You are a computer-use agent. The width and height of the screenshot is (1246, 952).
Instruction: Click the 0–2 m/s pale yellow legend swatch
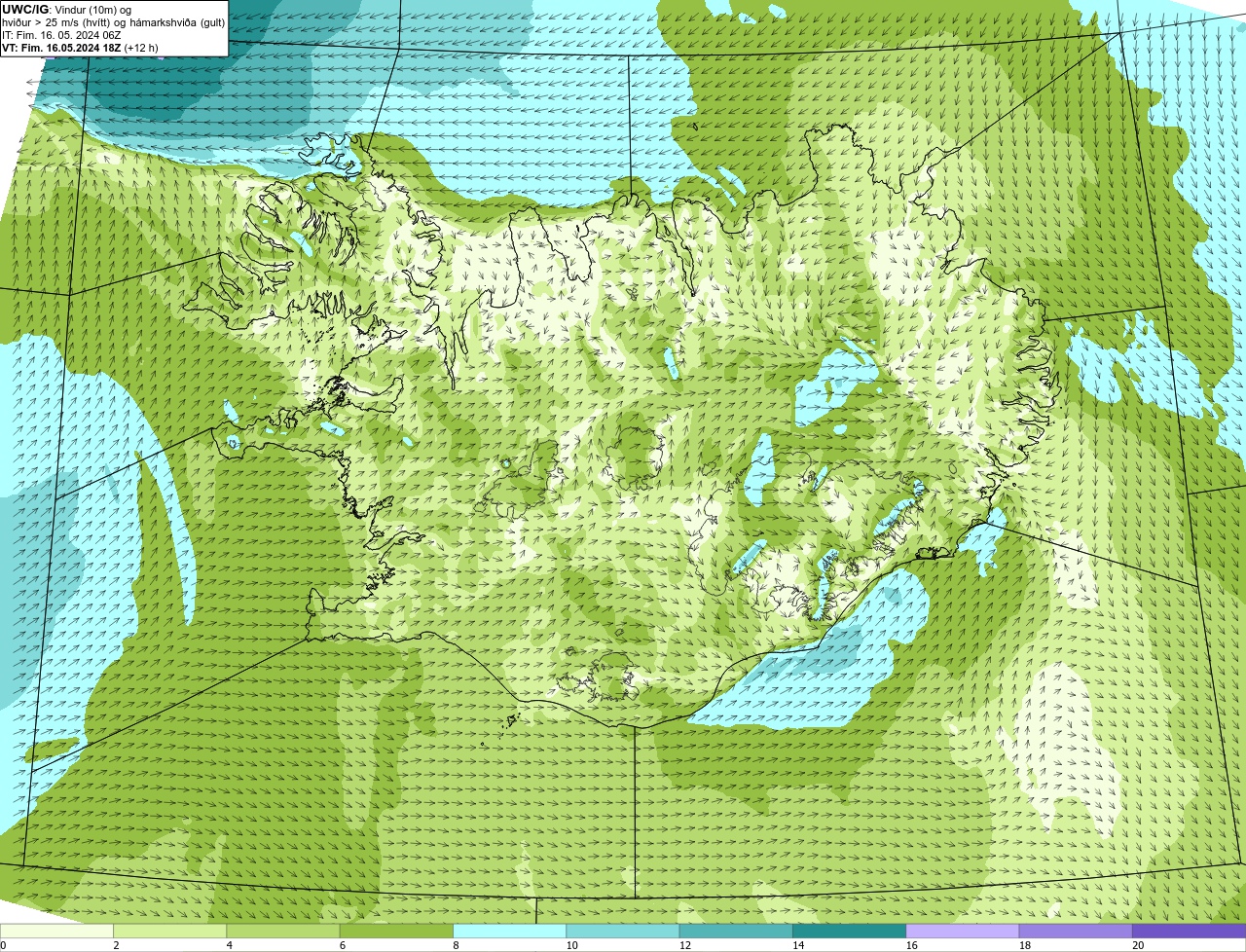(56, 931)
